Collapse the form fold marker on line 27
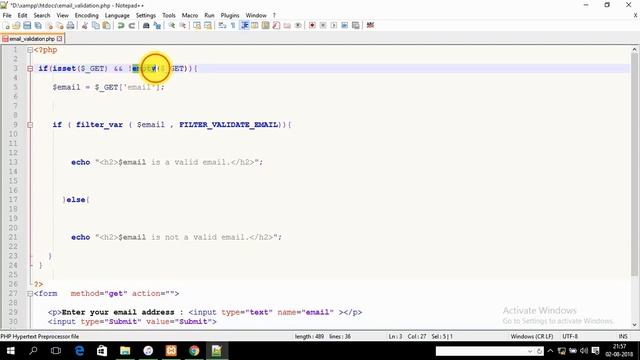This screenshot has width=640, height=360. [30, 293]
